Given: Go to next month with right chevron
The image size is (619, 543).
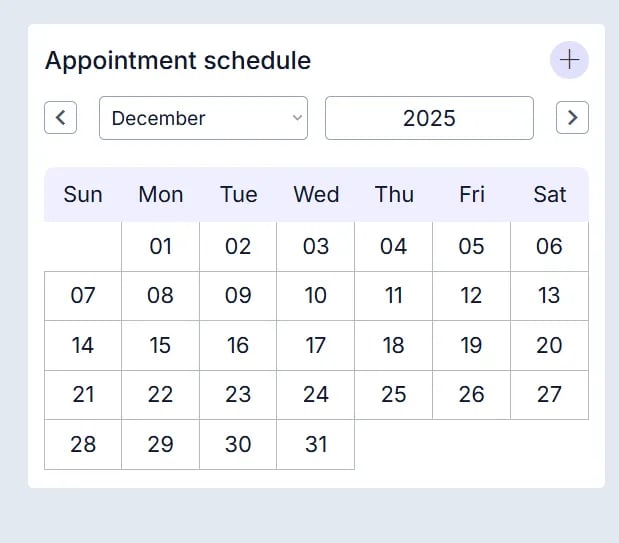Looking at the screenshot, I should [x=572, y=117].
